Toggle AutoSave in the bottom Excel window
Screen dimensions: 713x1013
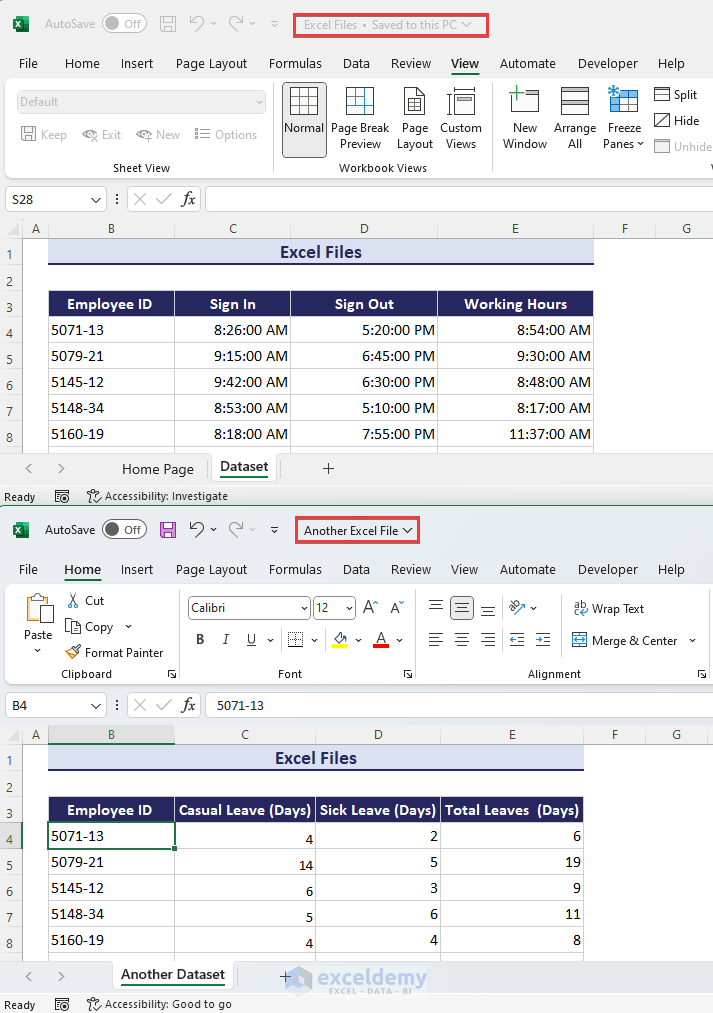124,530
